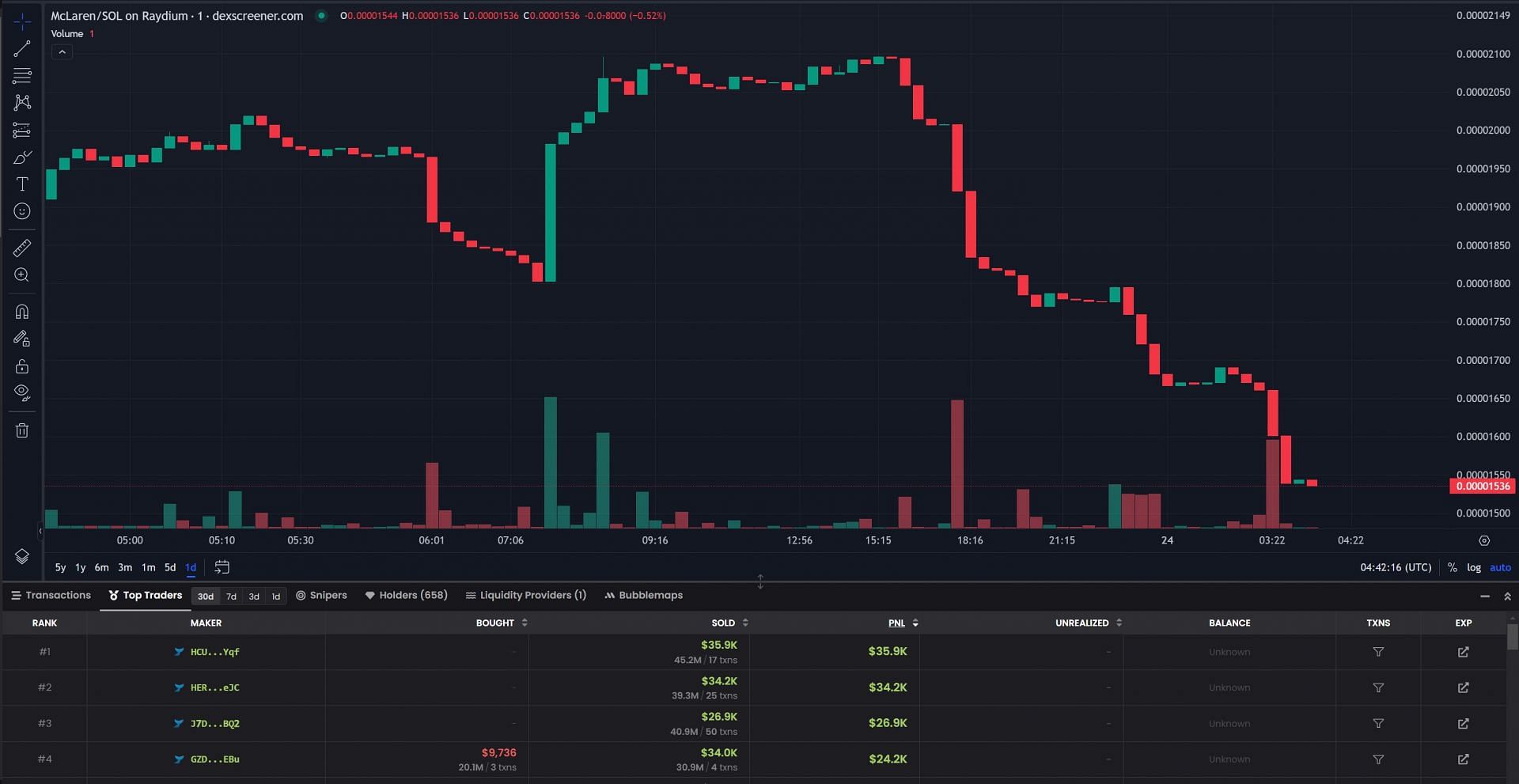Select the patterns drawing tool
Screen dimensions: 1519x784
(x=22, y=103)
